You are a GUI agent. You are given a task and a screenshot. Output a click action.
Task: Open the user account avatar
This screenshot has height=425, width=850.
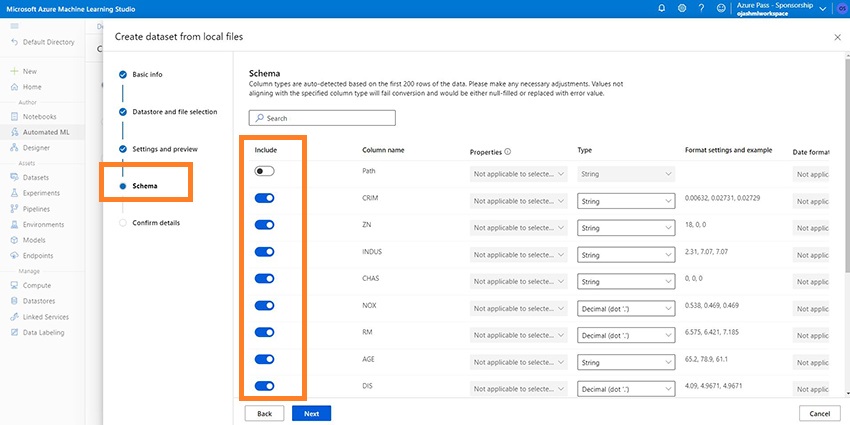coord(839,8)
